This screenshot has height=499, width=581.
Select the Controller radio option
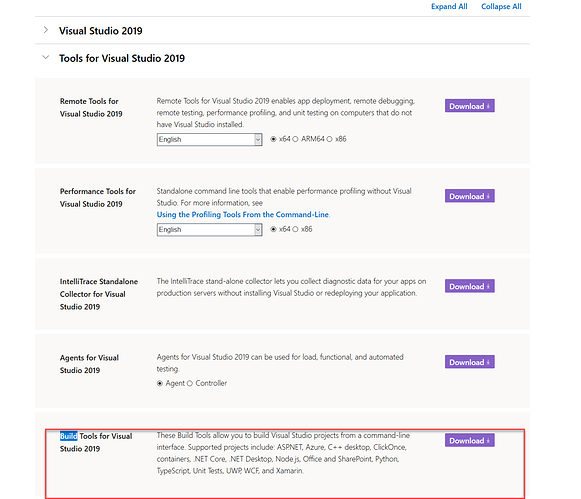click(x=190, y=383)
